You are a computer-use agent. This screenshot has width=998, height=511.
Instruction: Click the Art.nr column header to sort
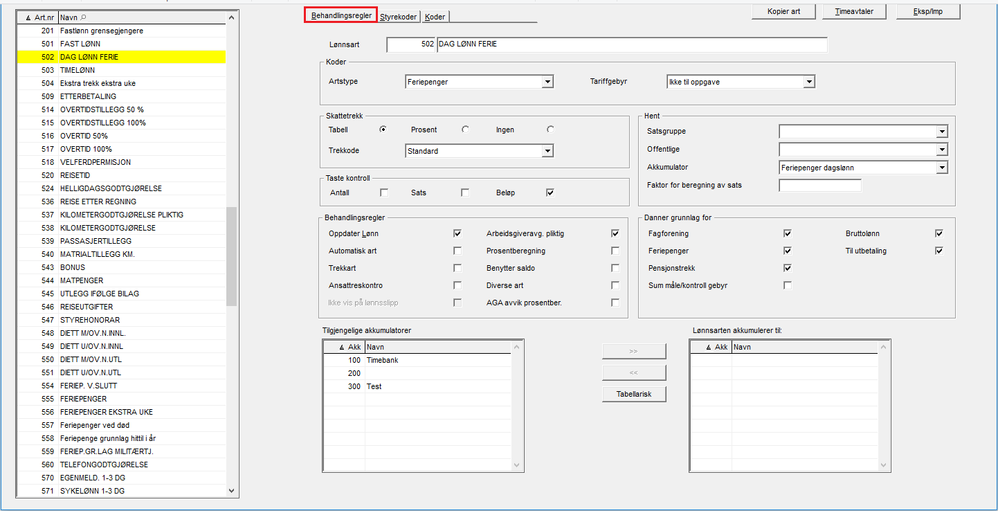point(40,18)
